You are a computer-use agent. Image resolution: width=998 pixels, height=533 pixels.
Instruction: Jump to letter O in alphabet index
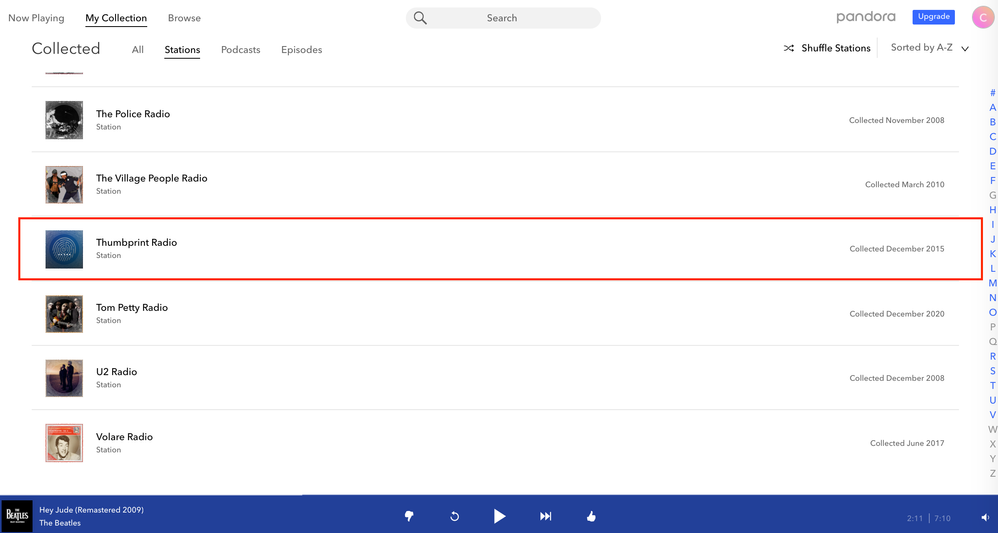click(992, 313)
